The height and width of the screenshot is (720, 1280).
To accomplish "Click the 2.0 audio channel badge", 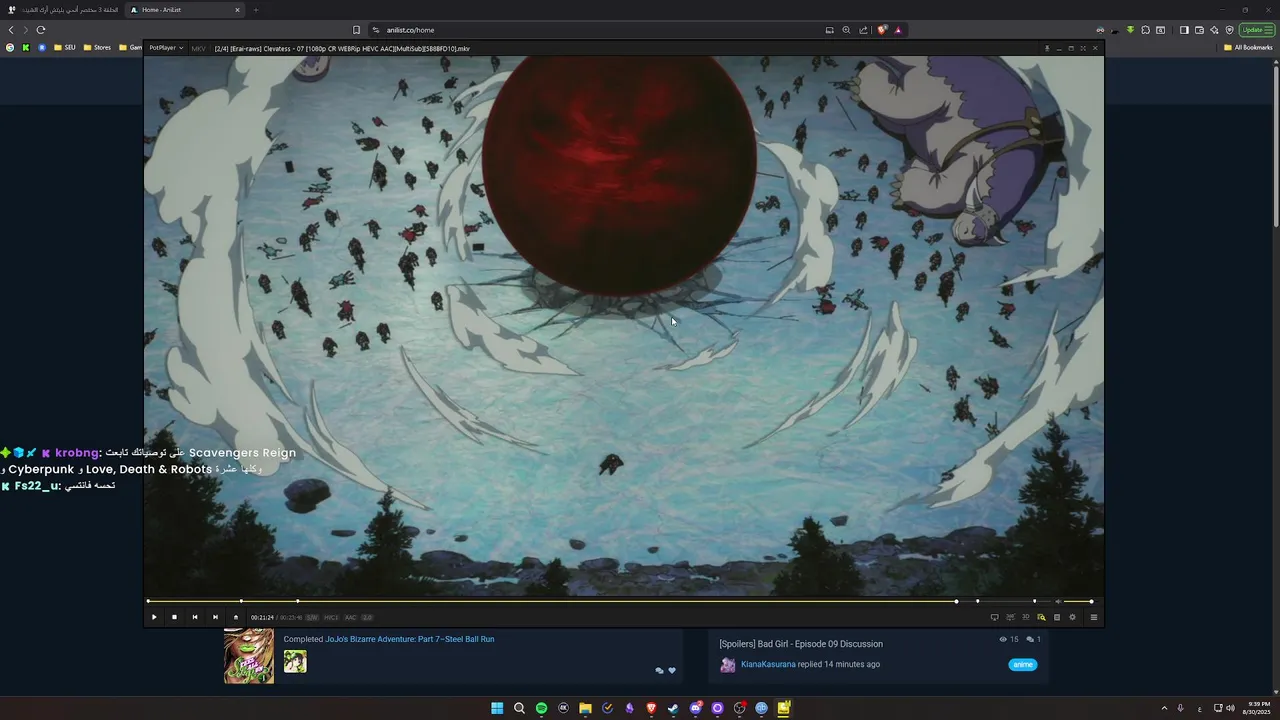I will (x=367, y=617).
